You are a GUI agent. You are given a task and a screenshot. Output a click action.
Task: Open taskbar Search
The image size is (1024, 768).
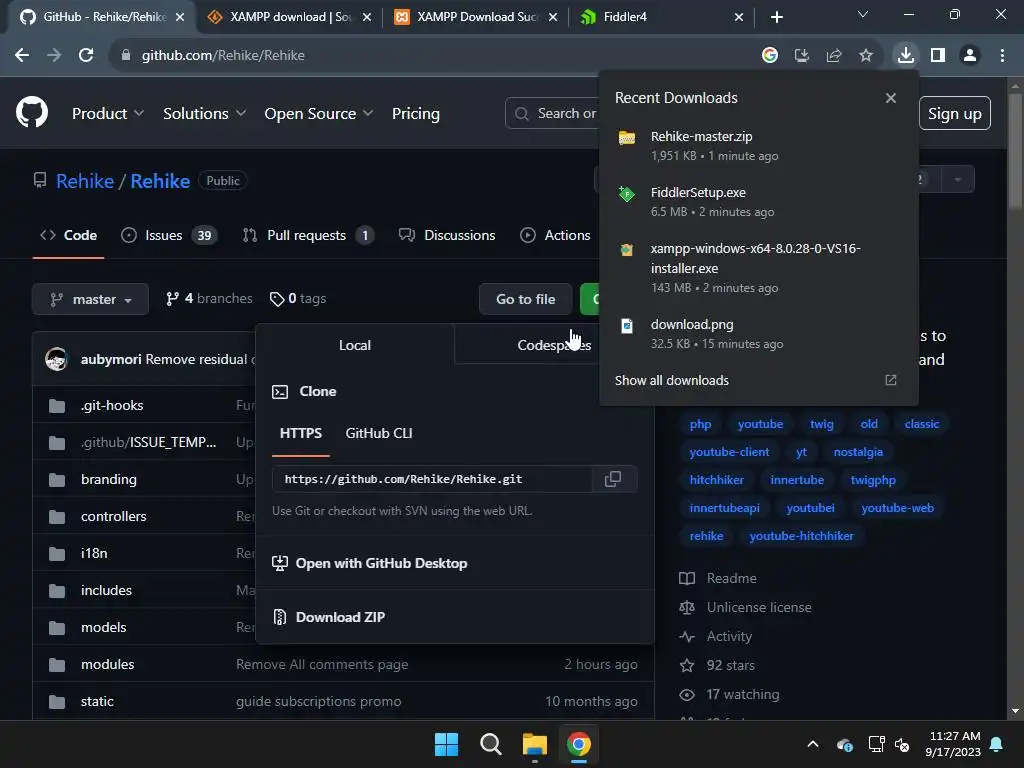click(490, 744)
